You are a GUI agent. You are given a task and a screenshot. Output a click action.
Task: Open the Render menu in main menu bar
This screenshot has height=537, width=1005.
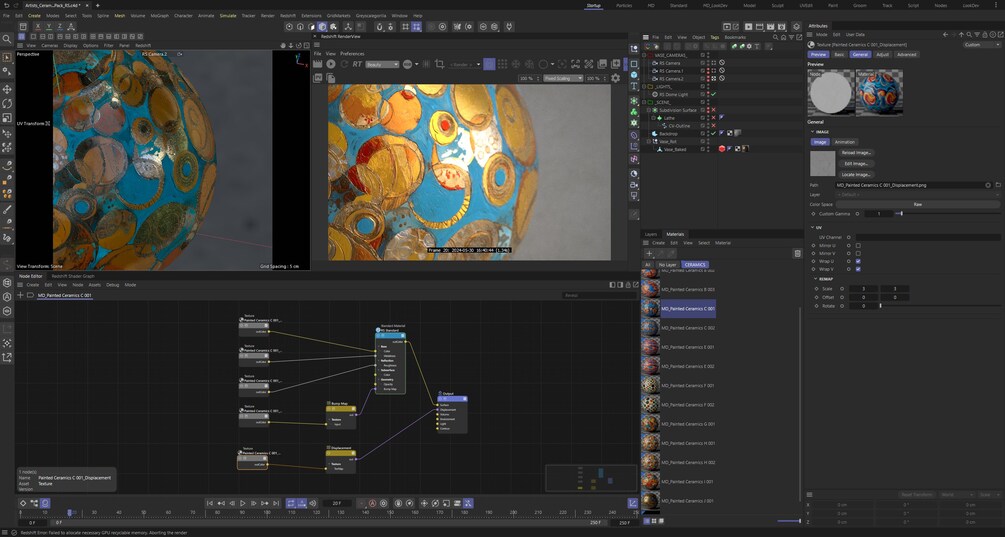coord(268,15)
